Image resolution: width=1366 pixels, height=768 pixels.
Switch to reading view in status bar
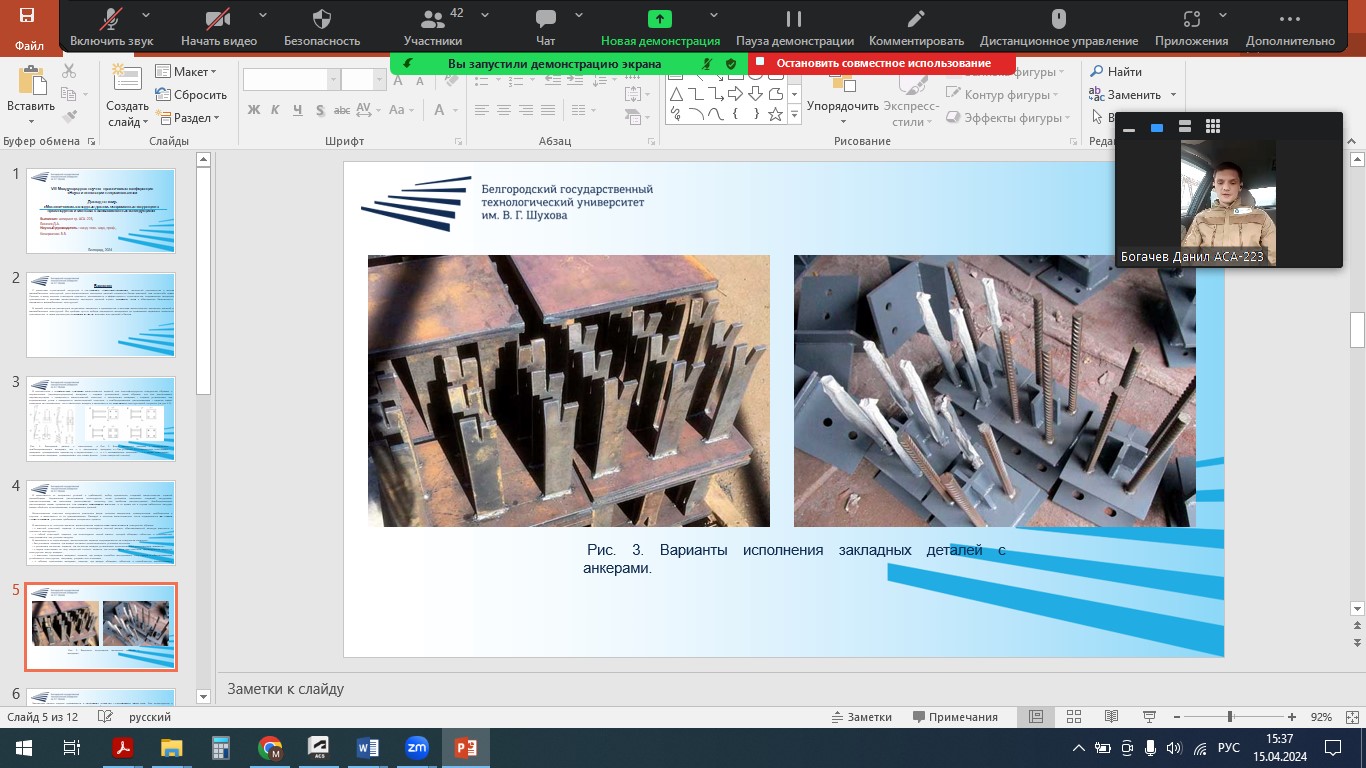[x=1111, y=717]
